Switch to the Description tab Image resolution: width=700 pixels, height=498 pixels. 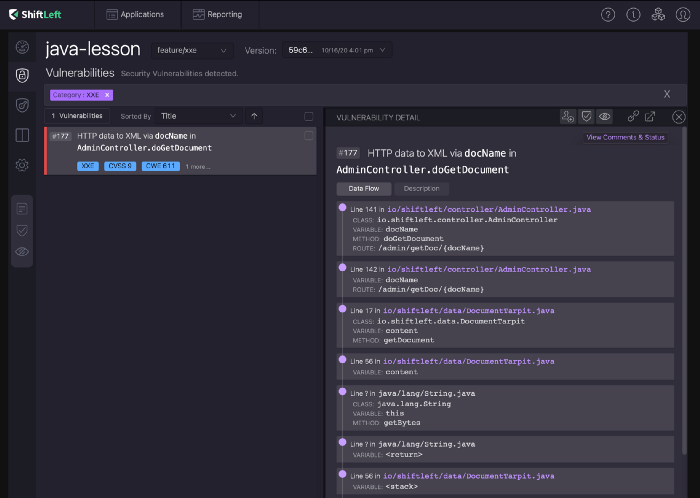click(x=421, y=189)
